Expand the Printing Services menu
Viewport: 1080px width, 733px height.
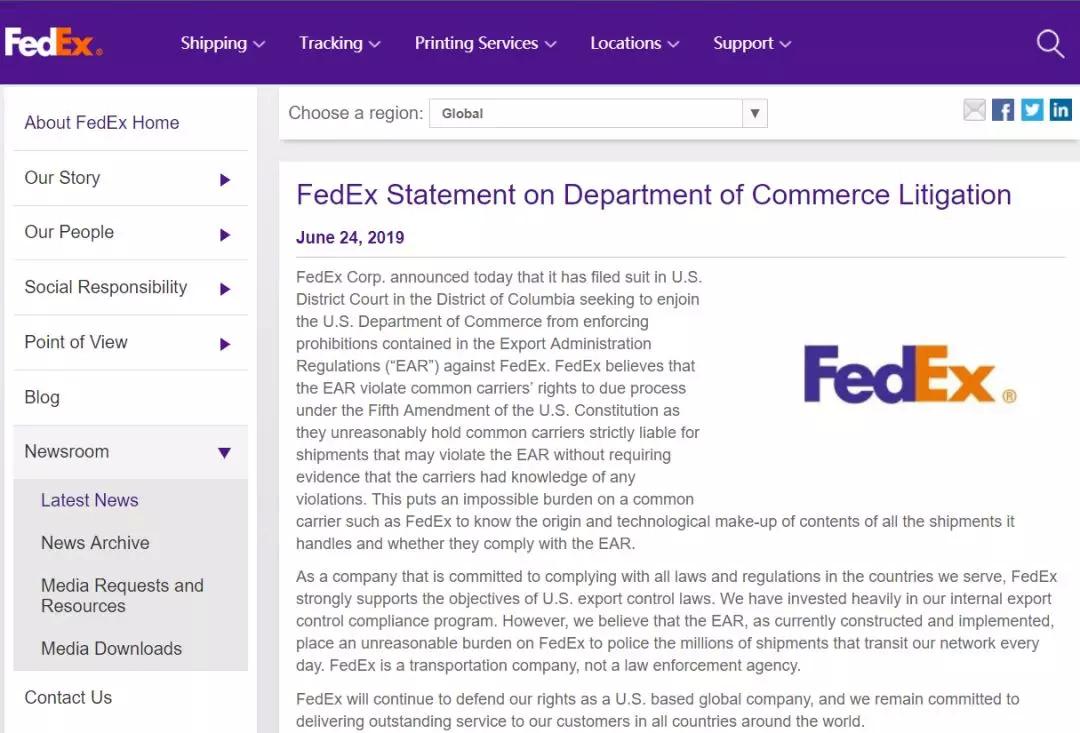pyautogui.click(x=485, y=43)
